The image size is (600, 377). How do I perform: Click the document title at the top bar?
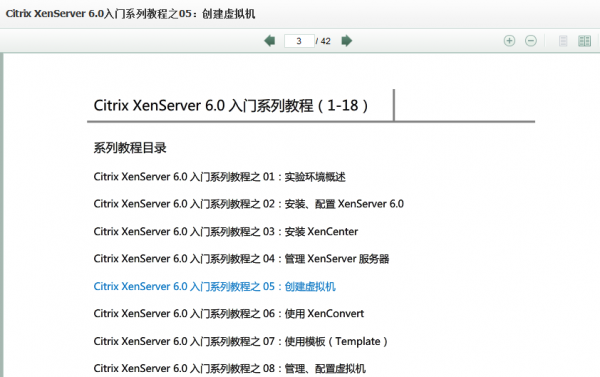(130, 14)
